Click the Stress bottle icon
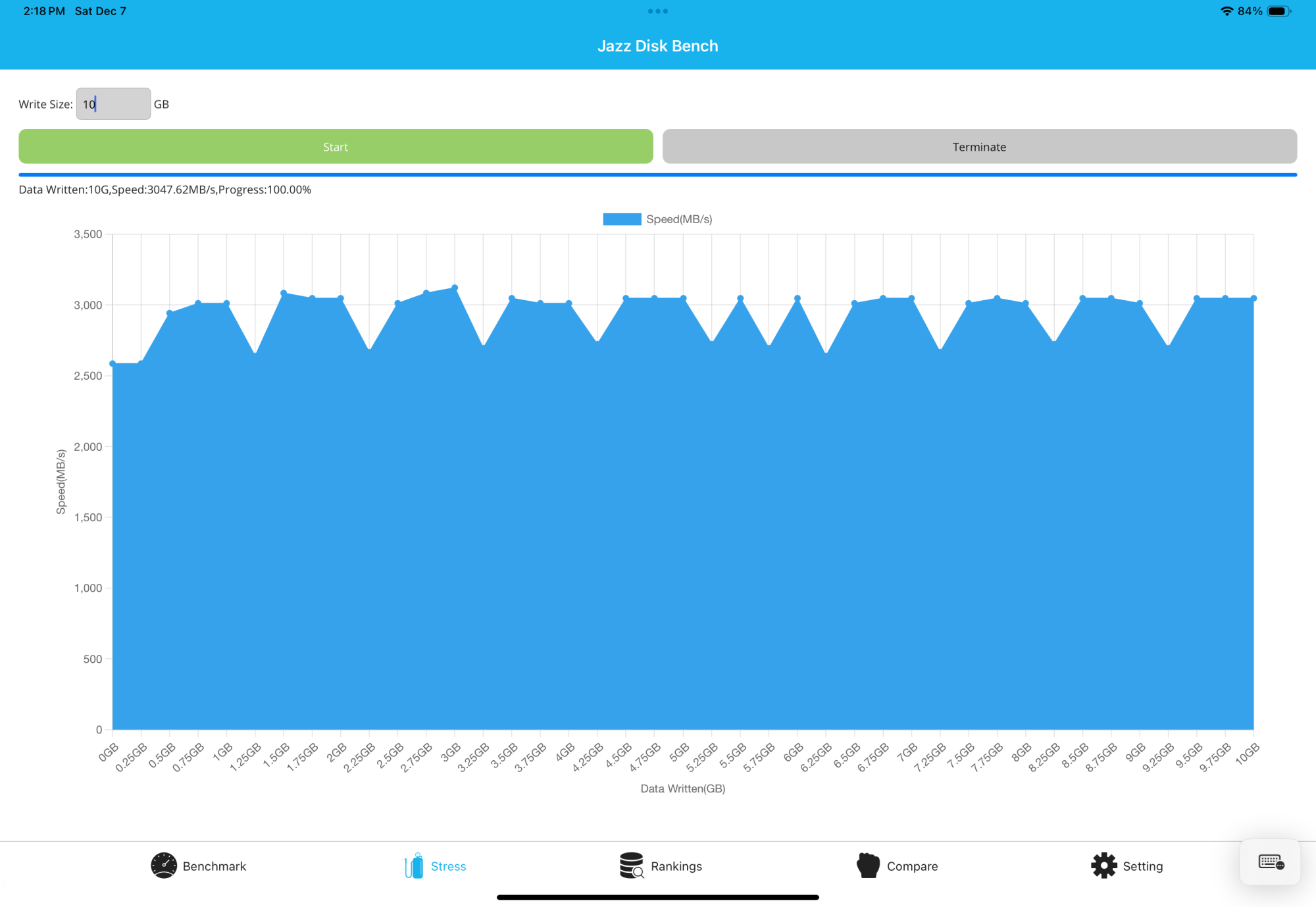Image resolution: width=1316 pixels, height=907 pixels. tap(414, 866)
